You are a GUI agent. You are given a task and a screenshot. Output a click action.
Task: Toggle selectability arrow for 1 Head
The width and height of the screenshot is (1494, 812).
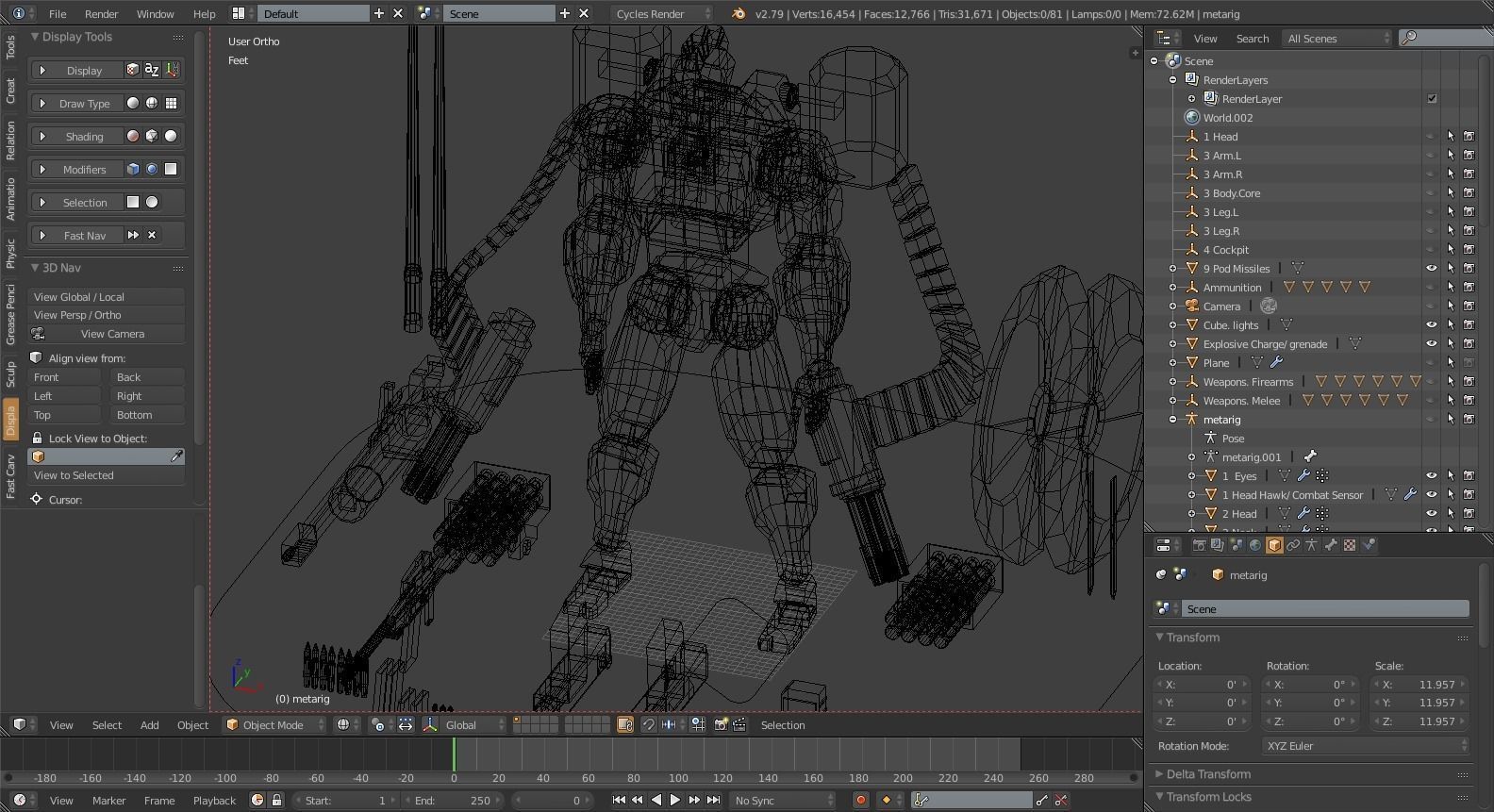[1451, 136]
